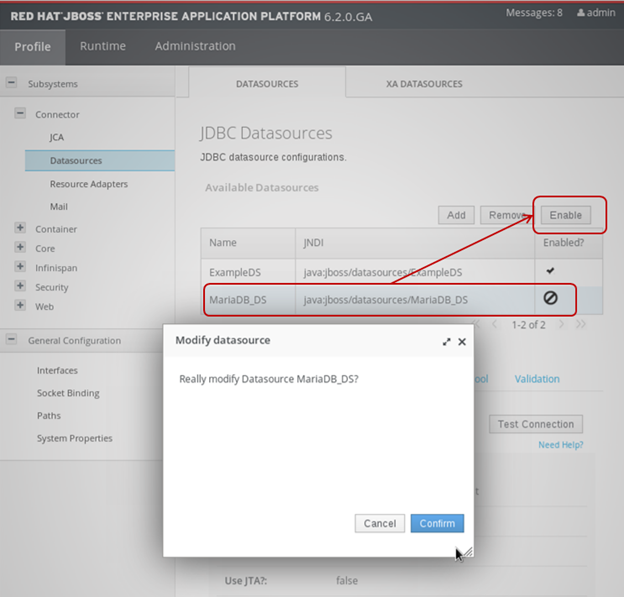The height and width of the screenshot is (597, 624).
Task: Click the admin user icon
Action: coord(581,13)
